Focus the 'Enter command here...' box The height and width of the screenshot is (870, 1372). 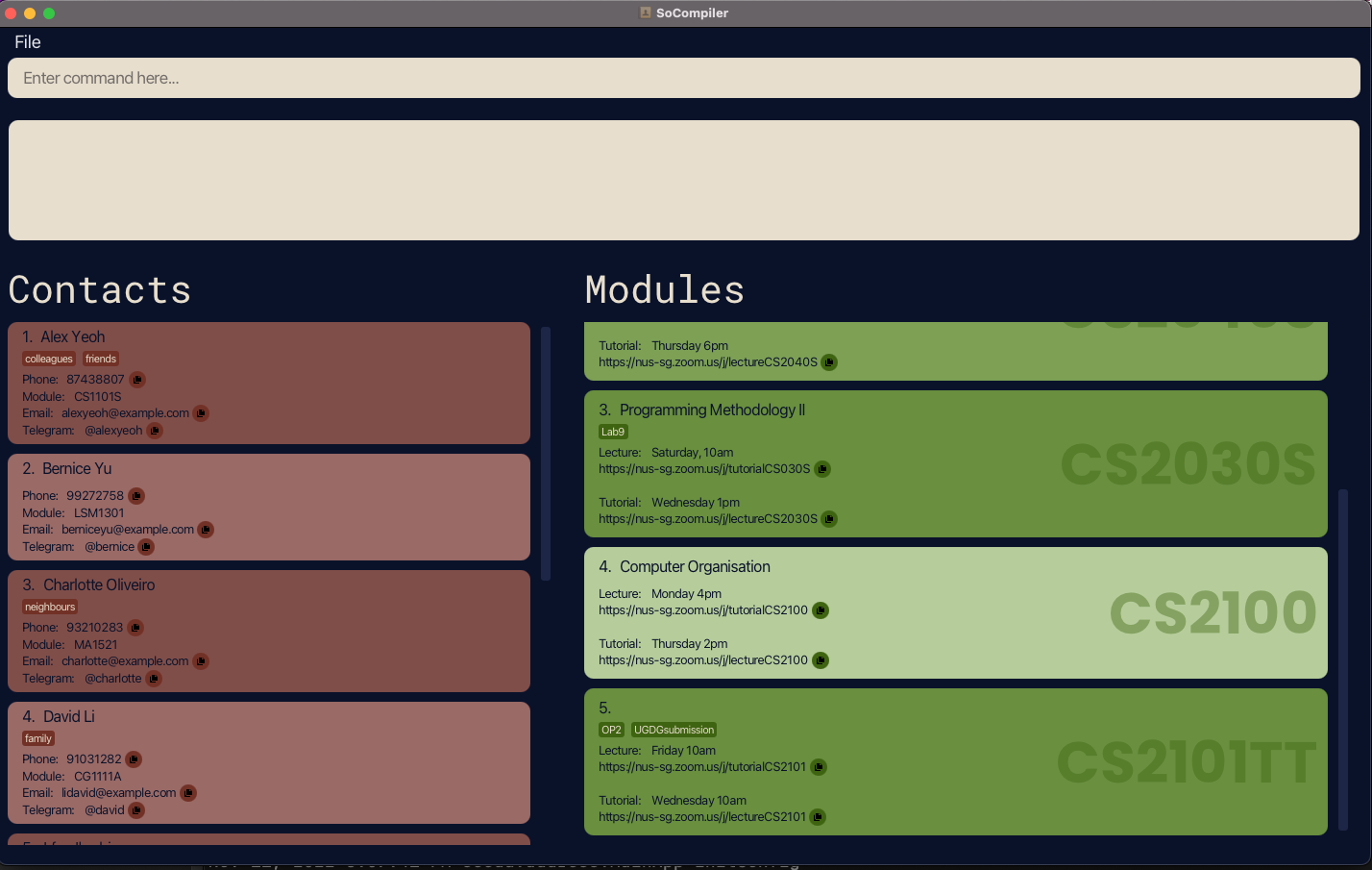[684, 78]
